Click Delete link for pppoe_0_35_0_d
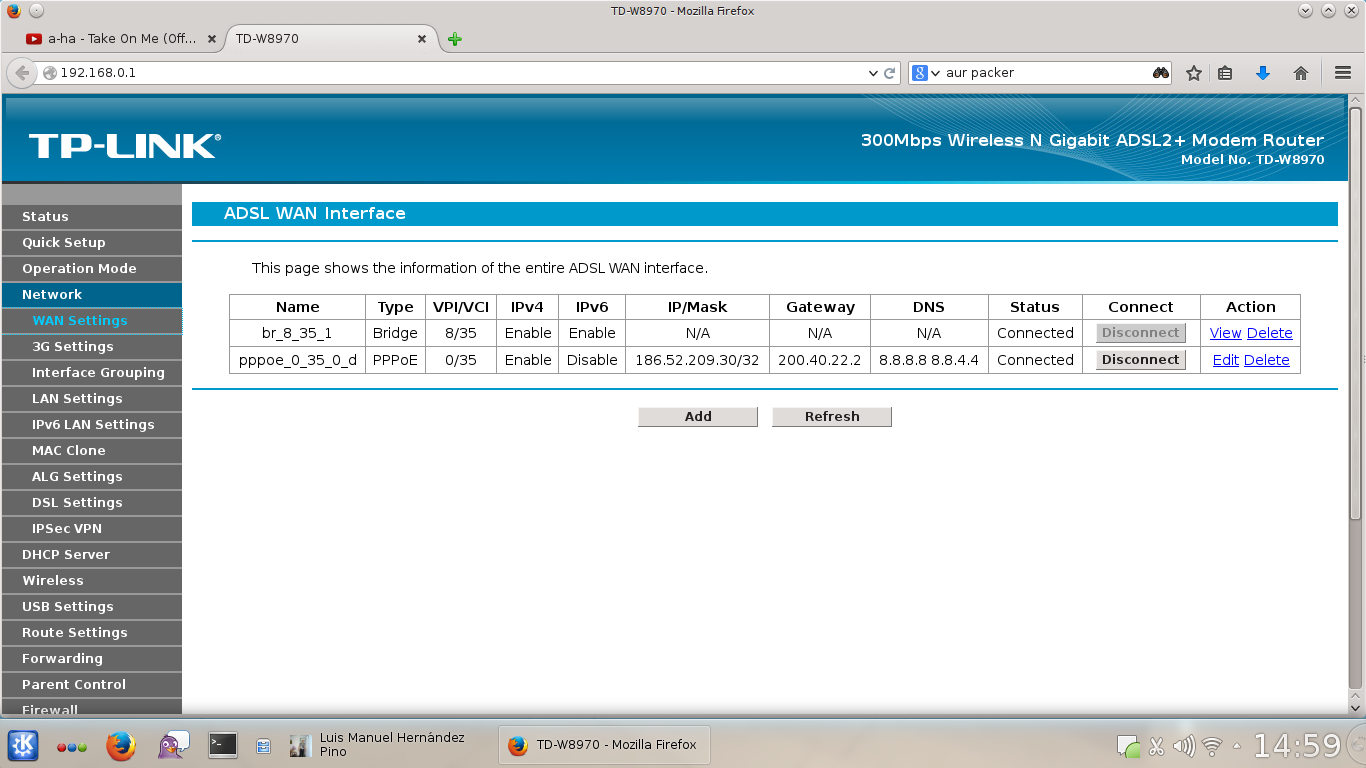The height and width of the screenshot is (768, 1366). coord(1267,360)
